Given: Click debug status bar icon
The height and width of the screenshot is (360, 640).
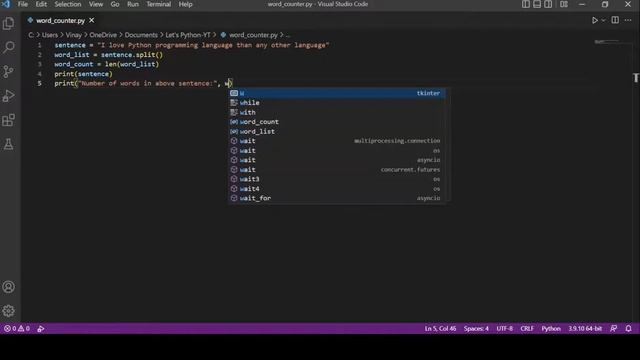Looking at the screenshot, I should 41,329.
